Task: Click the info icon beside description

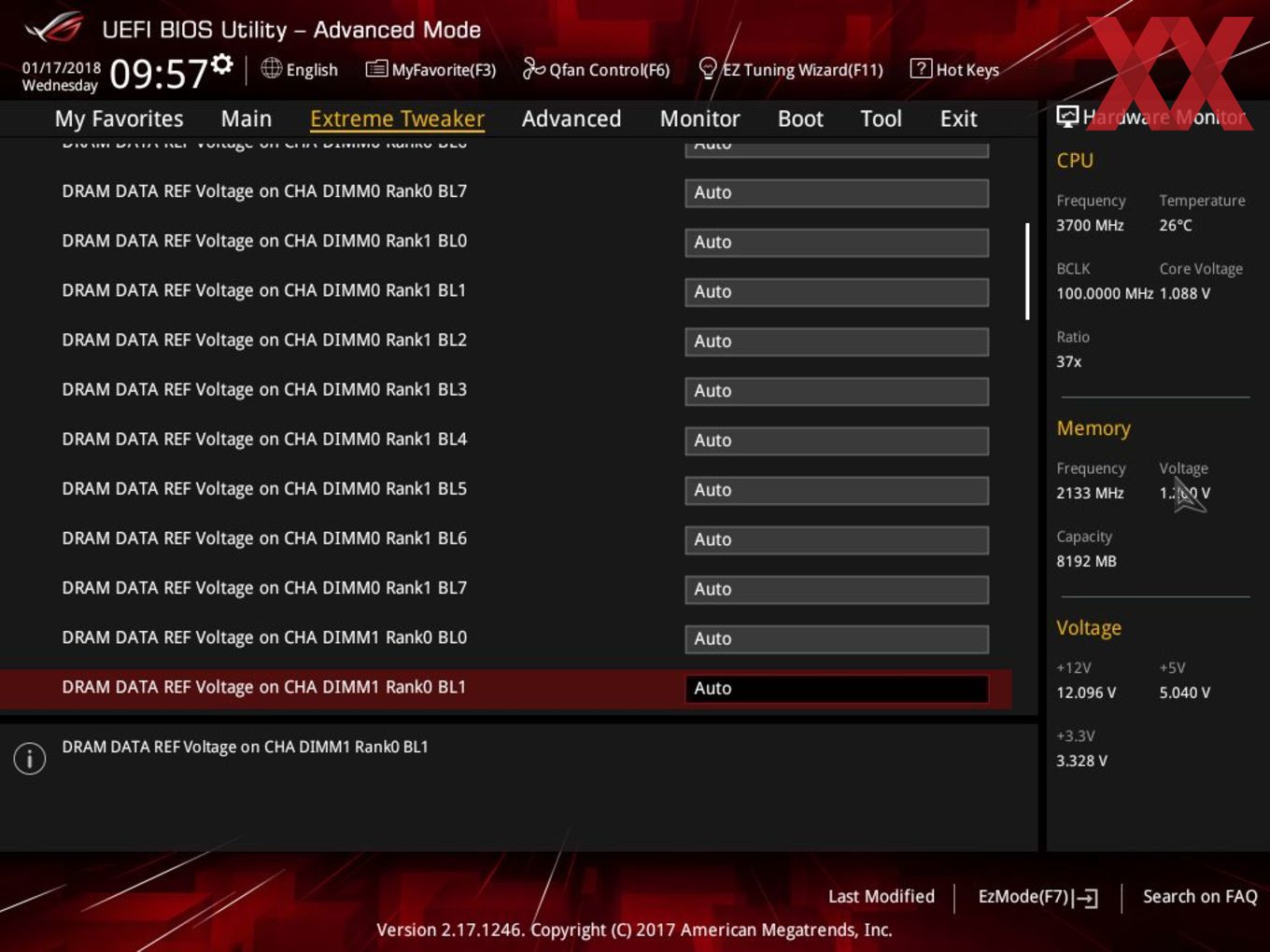Action: [30, 758]
